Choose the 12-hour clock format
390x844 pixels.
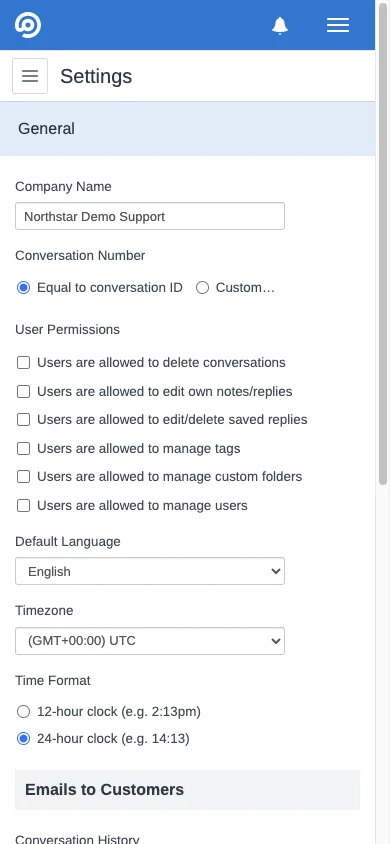pyautogui.click(x=23, y=712)
